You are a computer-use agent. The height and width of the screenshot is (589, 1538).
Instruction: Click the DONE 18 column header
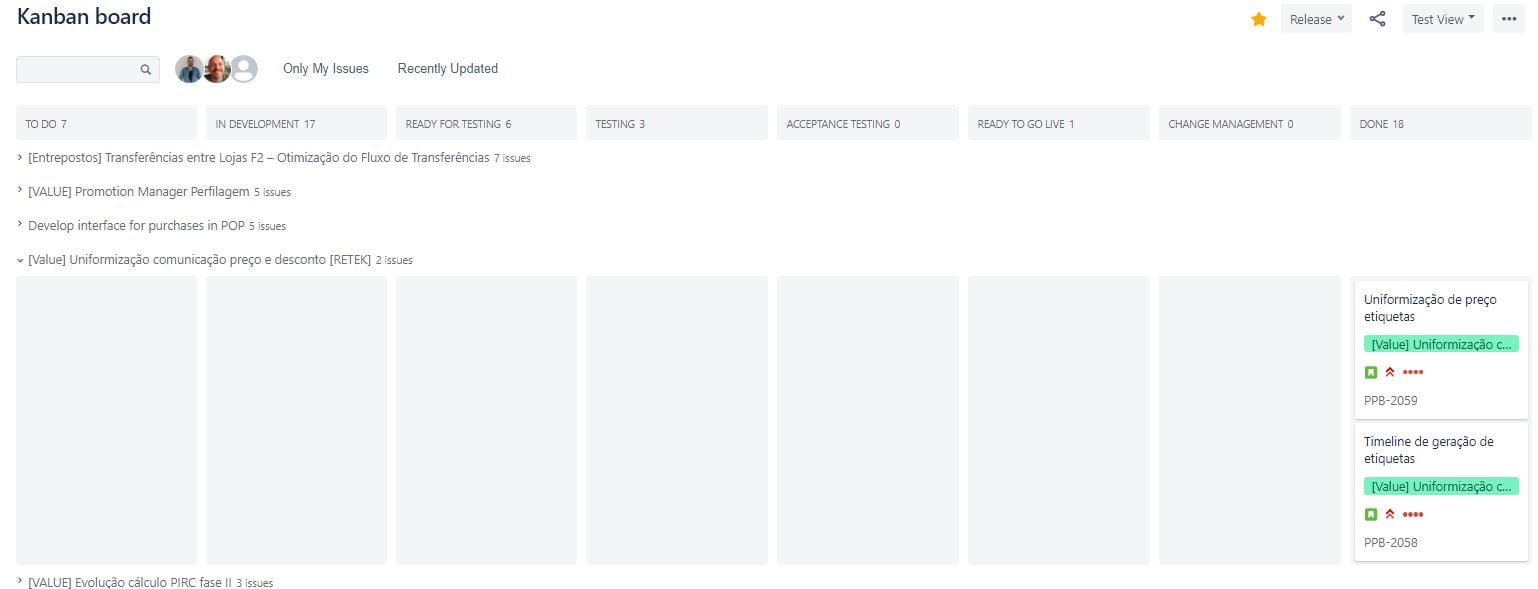coord(1441,123)
